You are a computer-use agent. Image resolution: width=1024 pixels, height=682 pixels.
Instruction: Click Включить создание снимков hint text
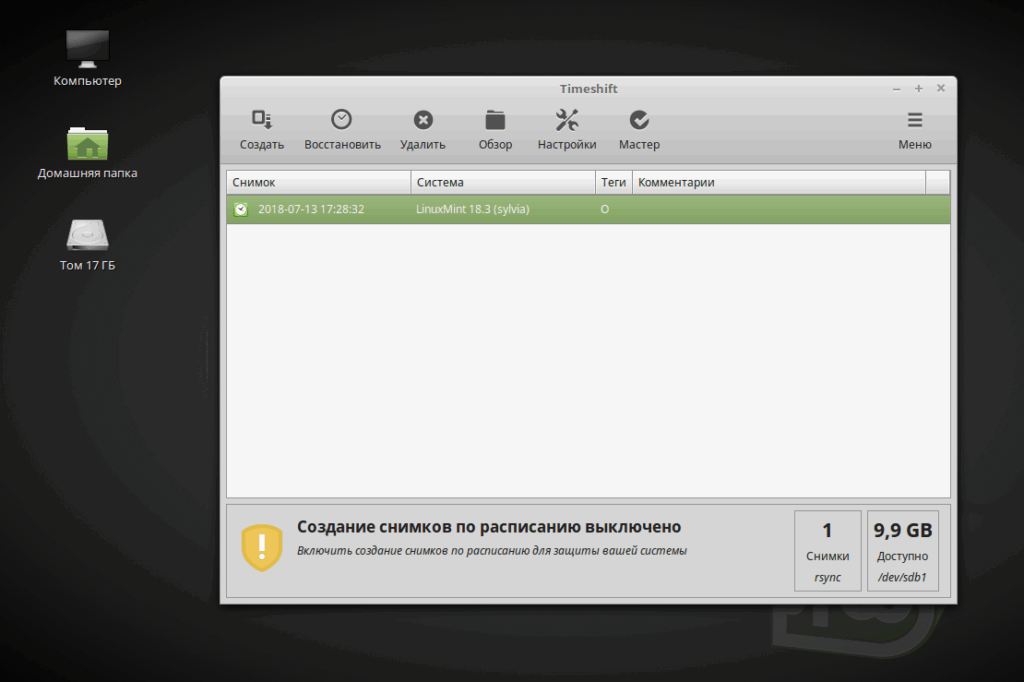[x=492, y=551]
